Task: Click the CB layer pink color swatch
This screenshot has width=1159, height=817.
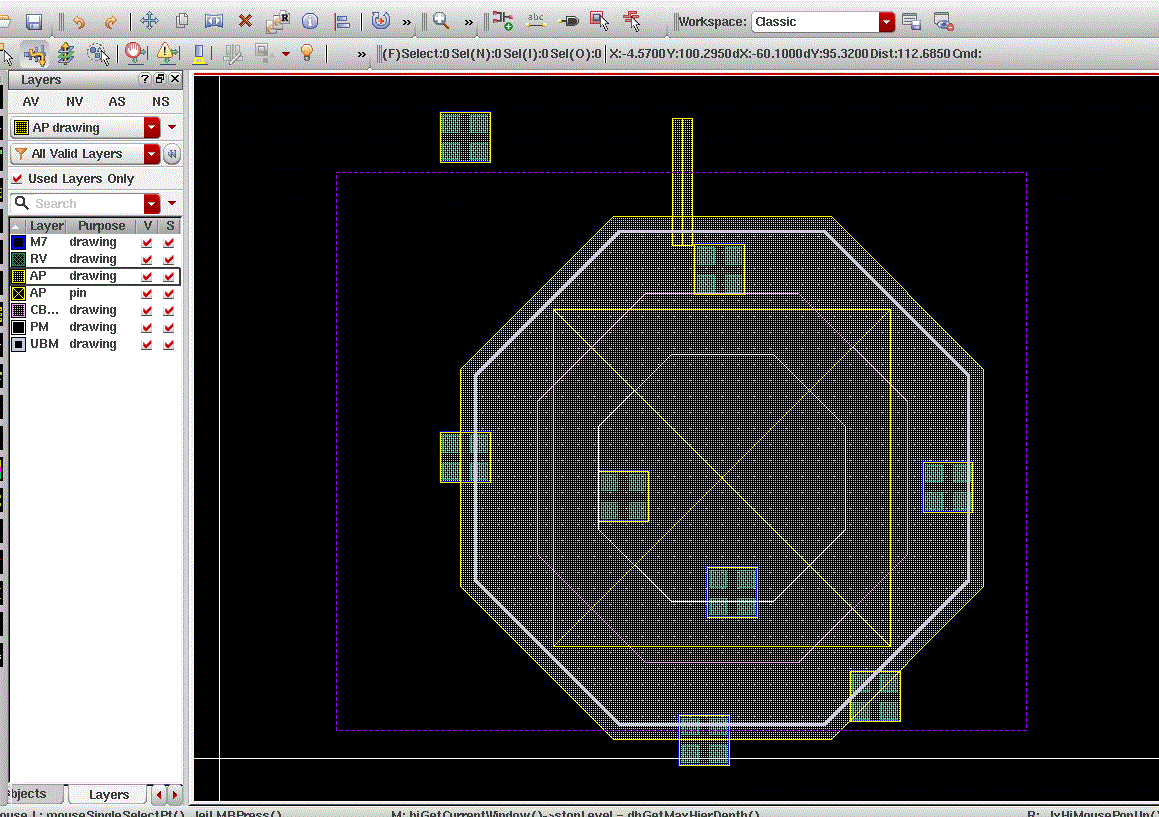Action: point(19,311)
